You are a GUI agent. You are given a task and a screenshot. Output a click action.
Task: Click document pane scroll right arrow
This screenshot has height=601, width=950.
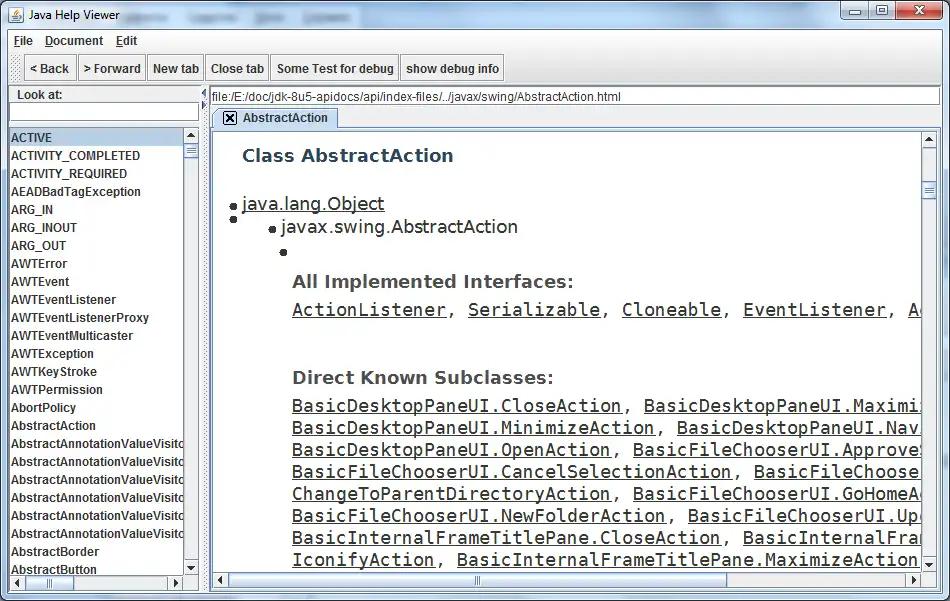(914, 580)
